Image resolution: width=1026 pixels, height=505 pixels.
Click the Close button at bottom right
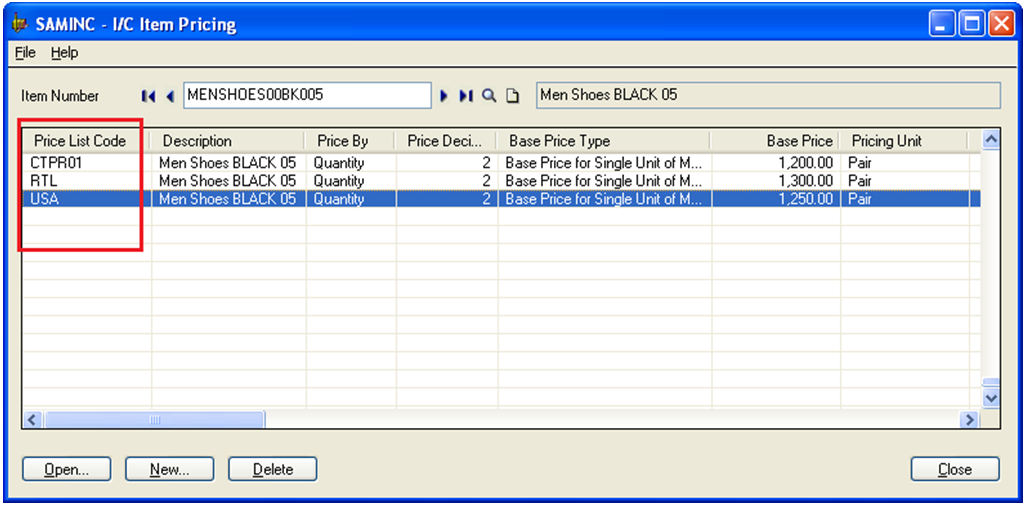coord(955,469)
